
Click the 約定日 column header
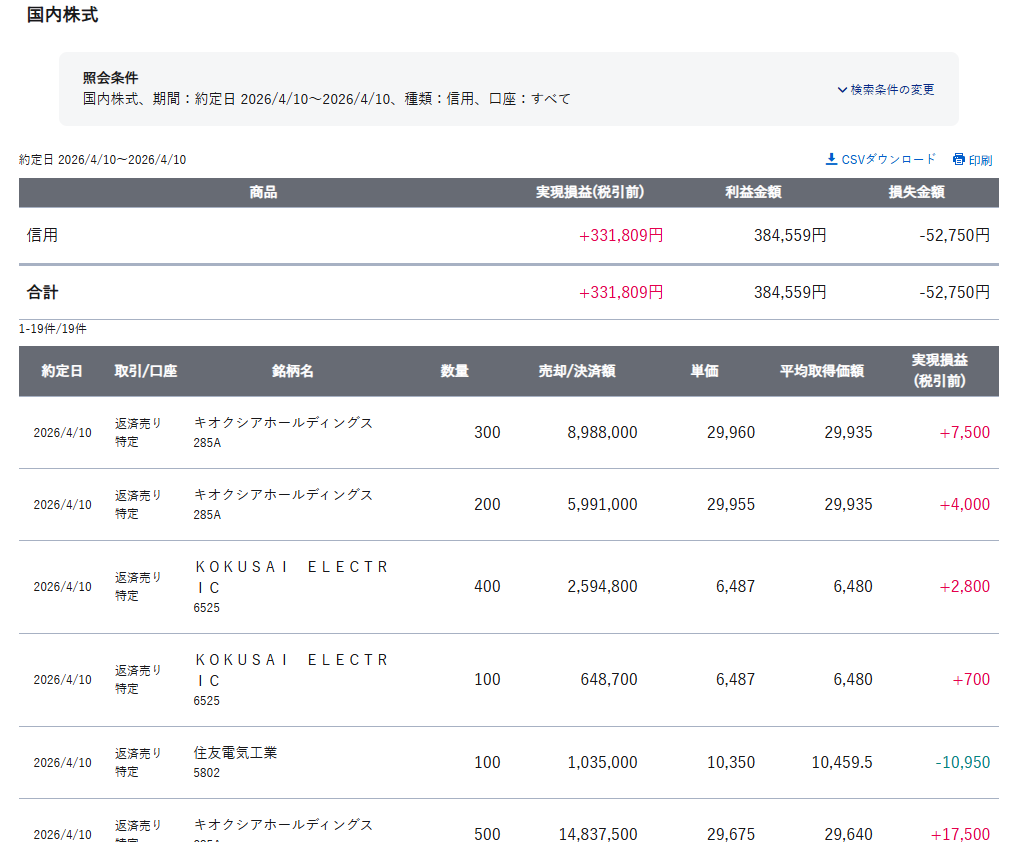coord(62,371)
